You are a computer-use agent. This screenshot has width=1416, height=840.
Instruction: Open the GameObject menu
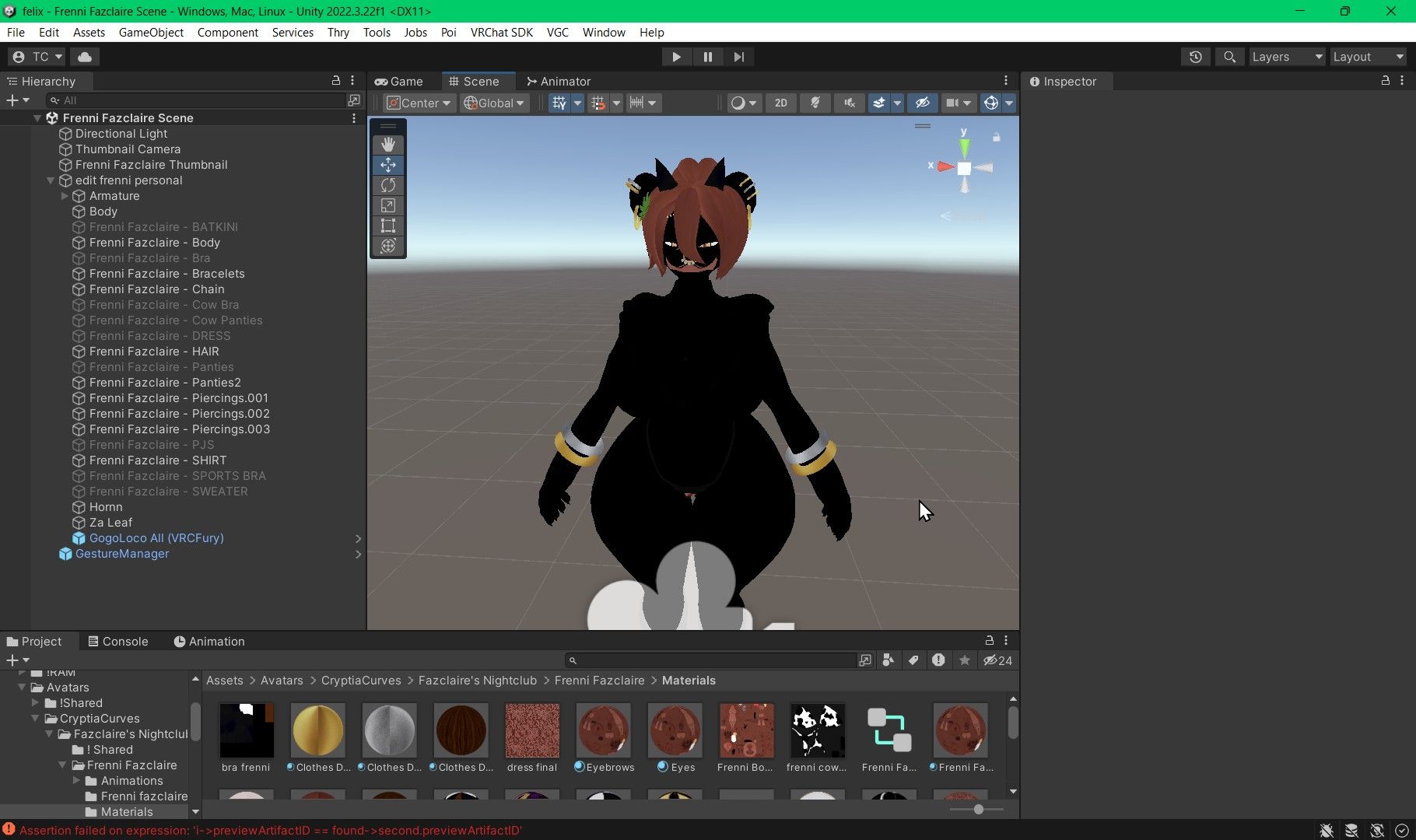151,33
